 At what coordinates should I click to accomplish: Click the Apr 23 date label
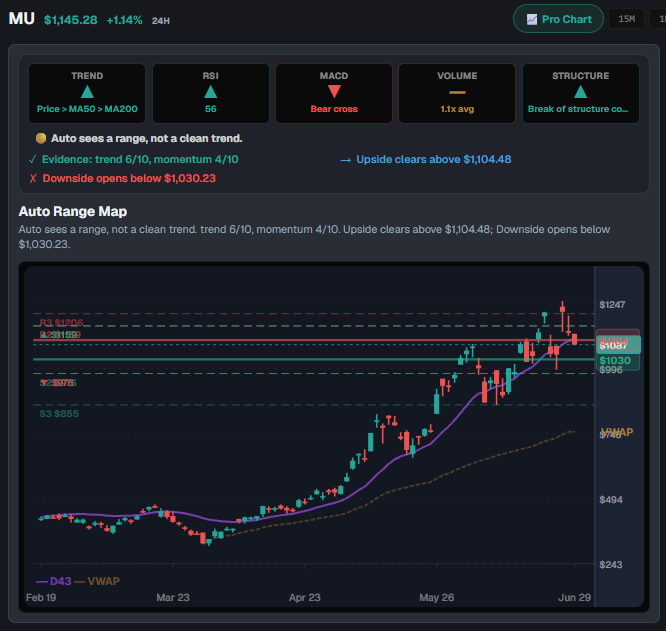pyautogui.click(x=305, y=597)
